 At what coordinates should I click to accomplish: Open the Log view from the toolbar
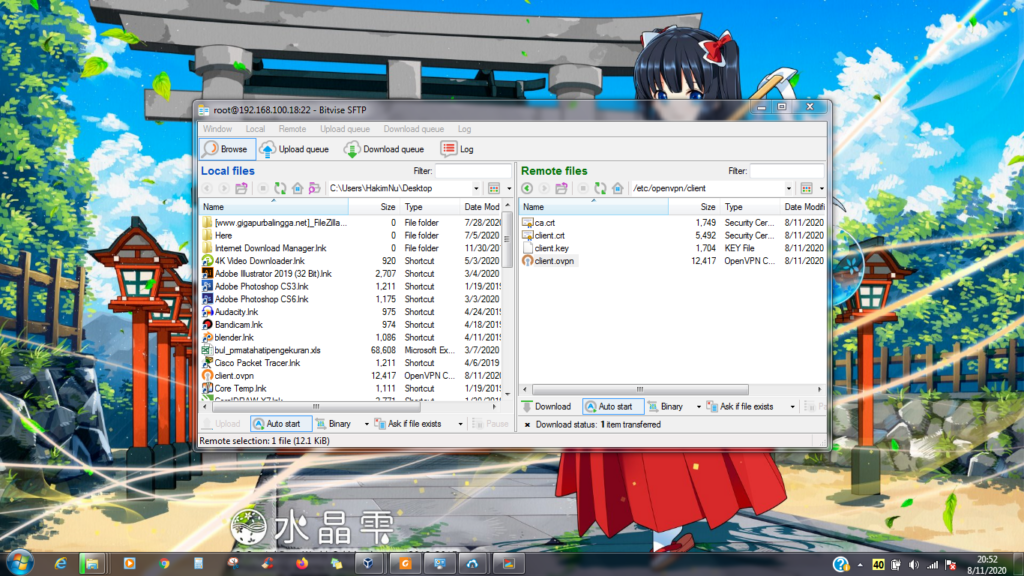(457, 149)
